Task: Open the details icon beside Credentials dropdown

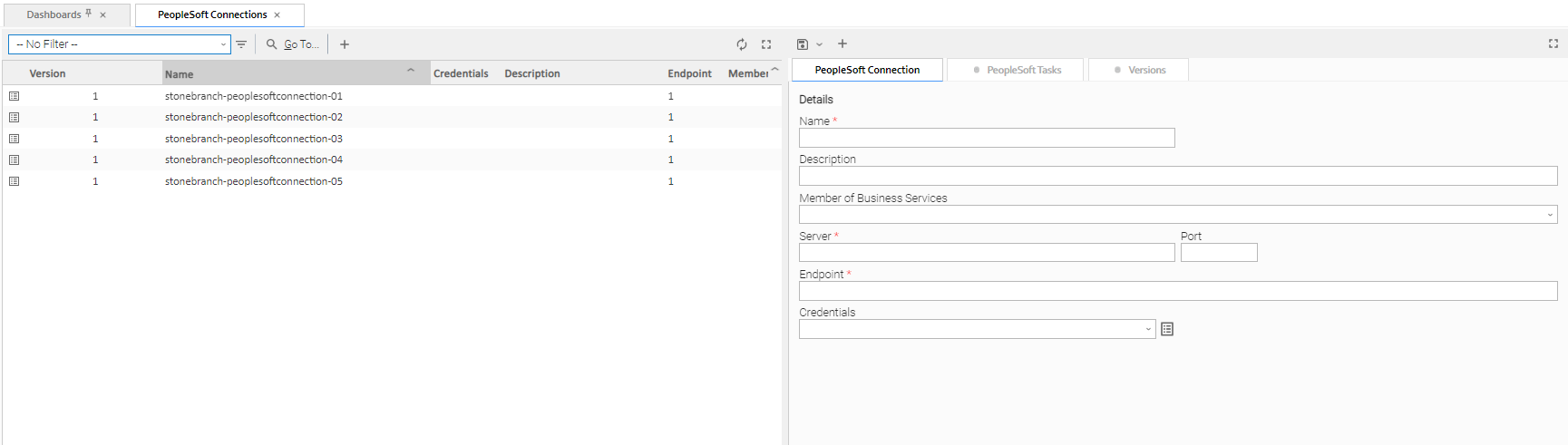Action: click(x=1167, y=329)
